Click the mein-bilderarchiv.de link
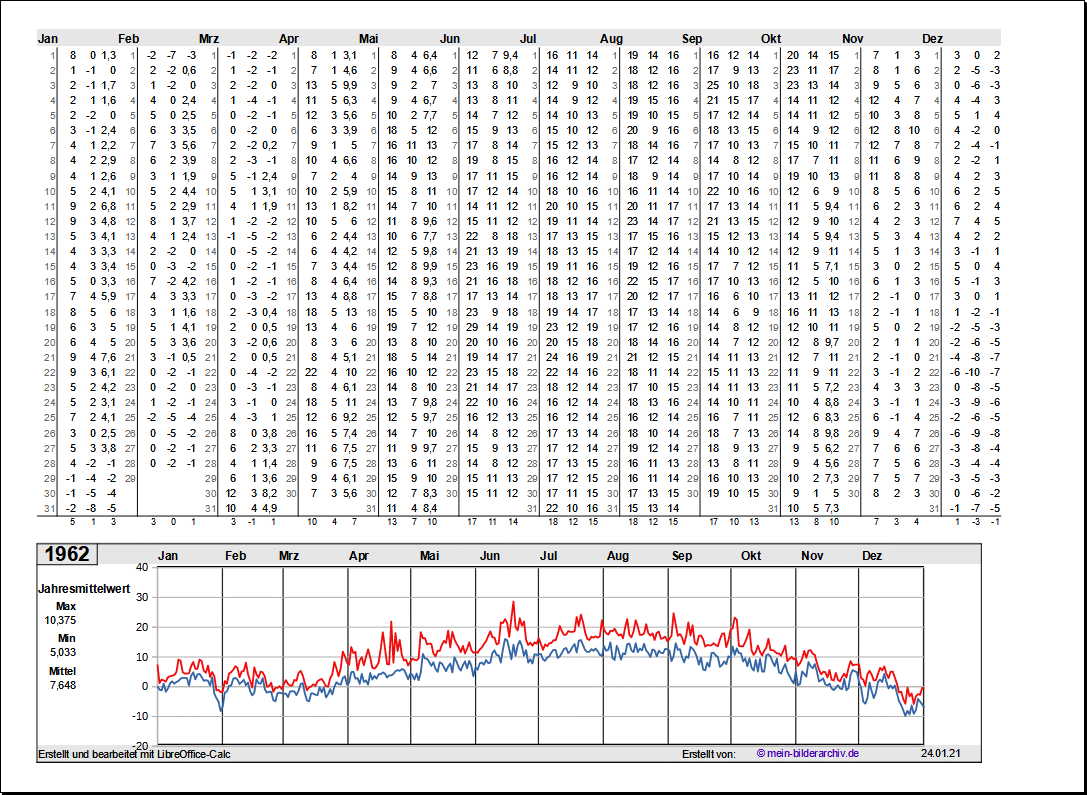This screenshot has width=1087, height=795. coord(808,754)
